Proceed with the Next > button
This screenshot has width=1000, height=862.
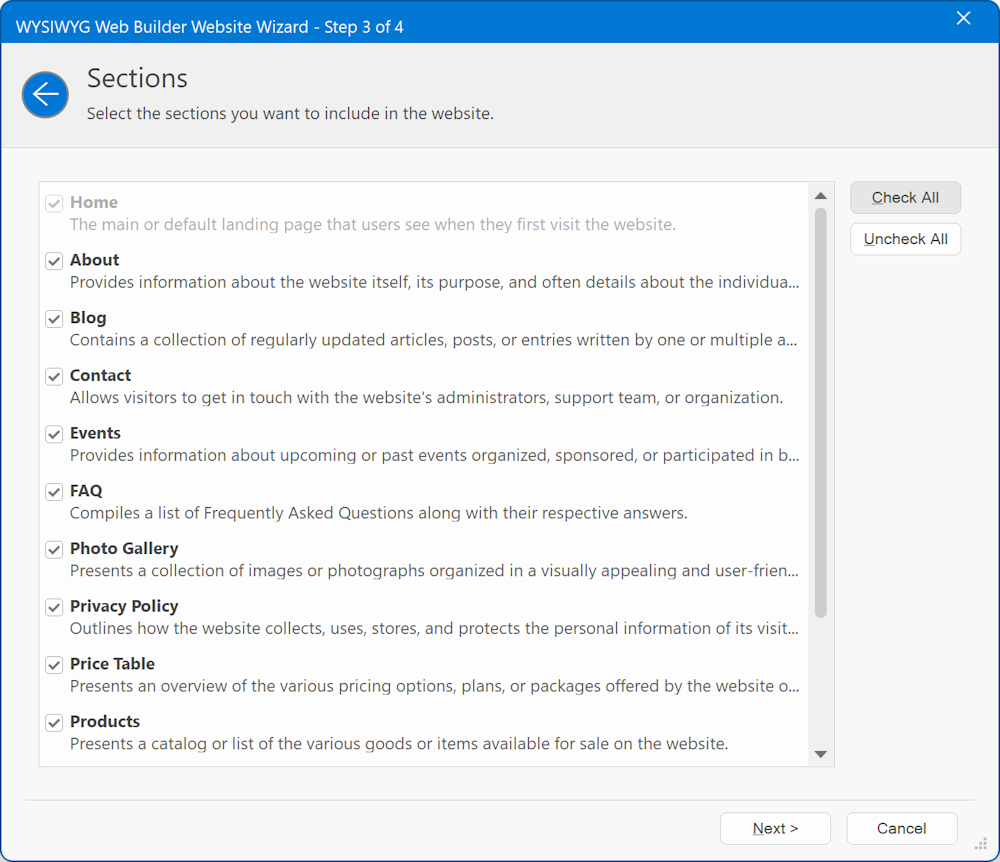pos(775,828)
